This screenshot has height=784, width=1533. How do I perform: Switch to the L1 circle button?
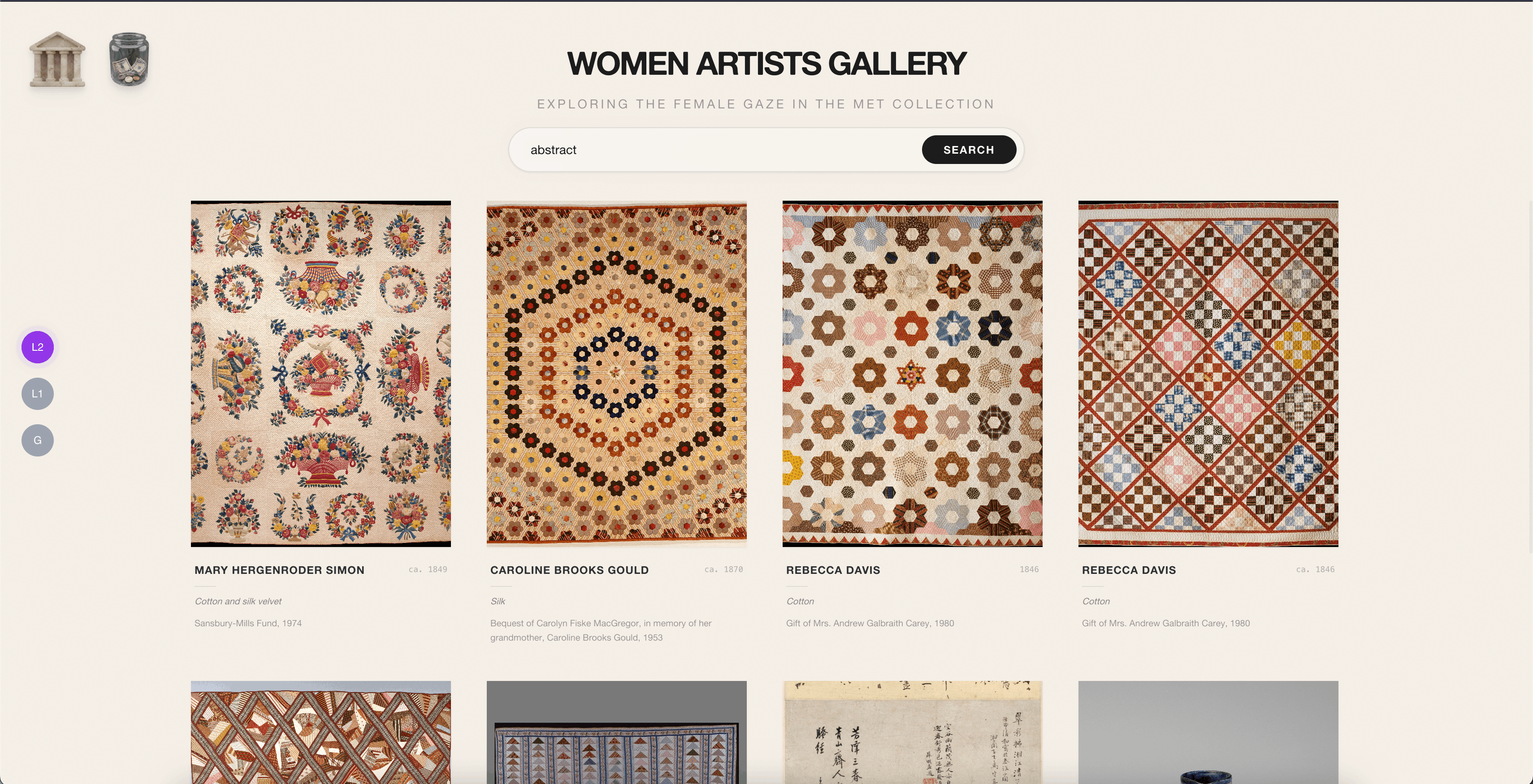pyautogui.click(x=38, y=394)
